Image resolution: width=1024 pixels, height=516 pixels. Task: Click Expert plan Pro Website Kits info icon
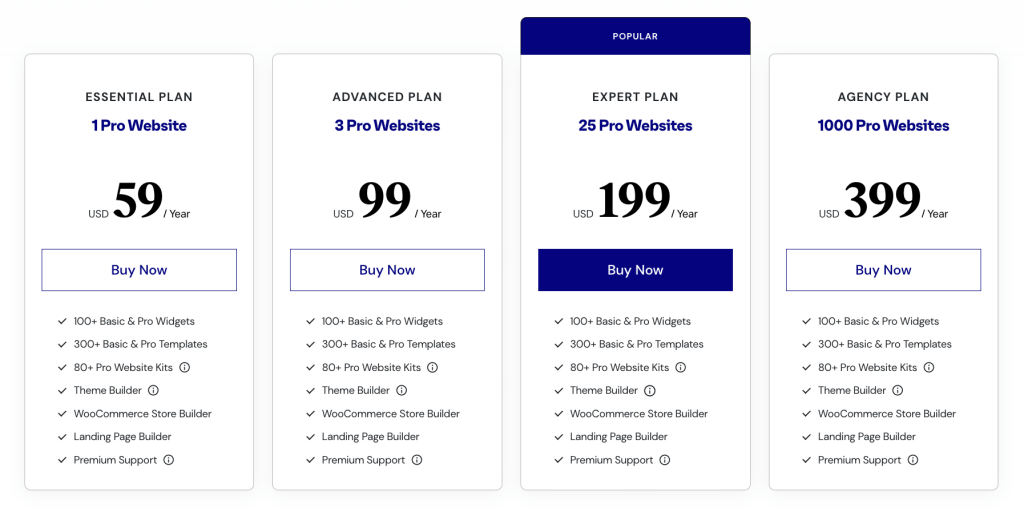(x=680, y=367)
